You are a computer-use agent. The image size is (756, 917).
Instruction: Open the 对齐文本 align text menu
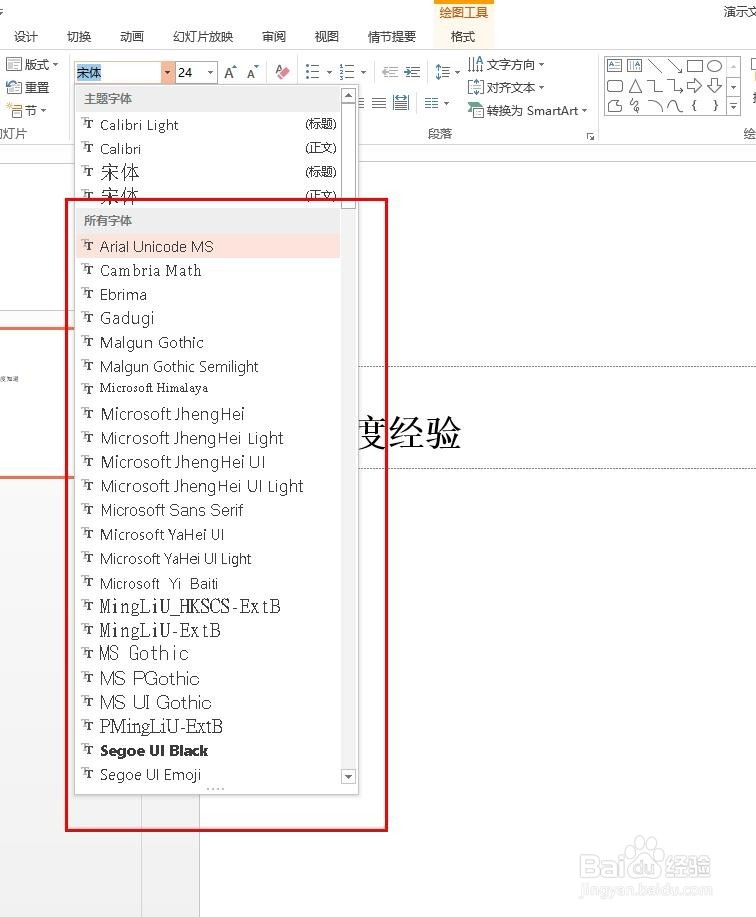(506, 88)
